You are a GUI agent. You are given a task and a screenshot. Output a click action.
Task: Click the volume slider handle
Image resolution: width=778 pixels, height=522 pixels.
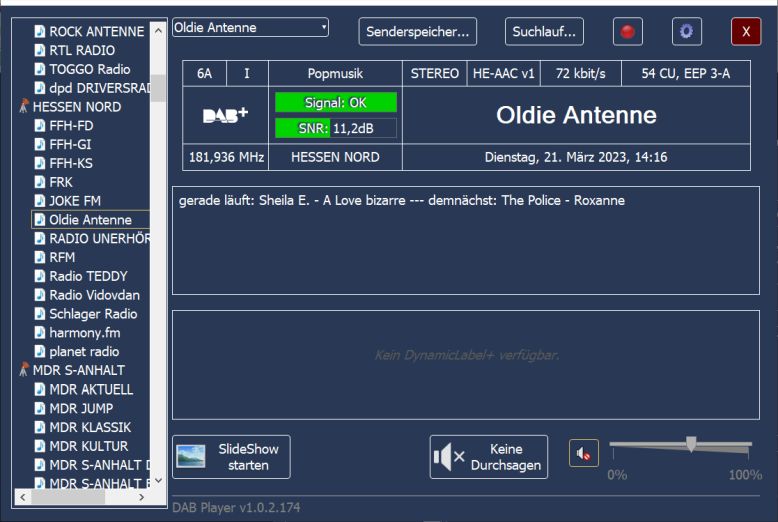point(690,444)
